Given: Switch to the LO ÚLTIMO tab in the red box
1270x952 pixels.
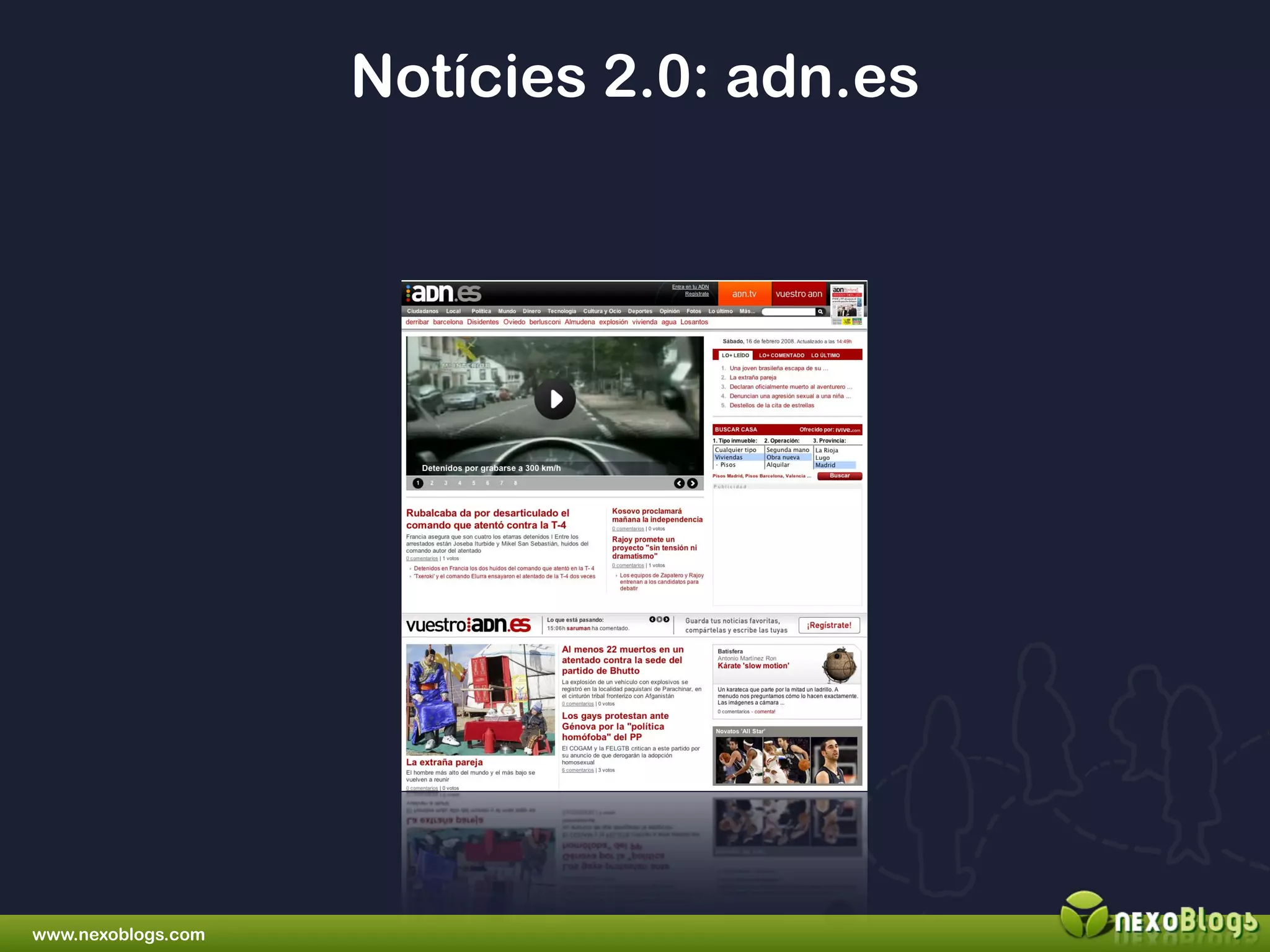Looking at the screenshot, I should click(825, 356).
